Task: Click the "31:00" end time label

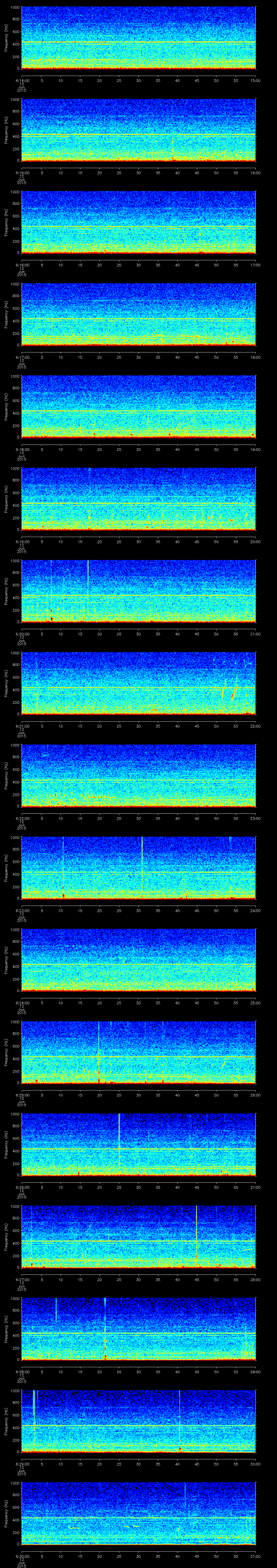Action: pos(255,1556)
